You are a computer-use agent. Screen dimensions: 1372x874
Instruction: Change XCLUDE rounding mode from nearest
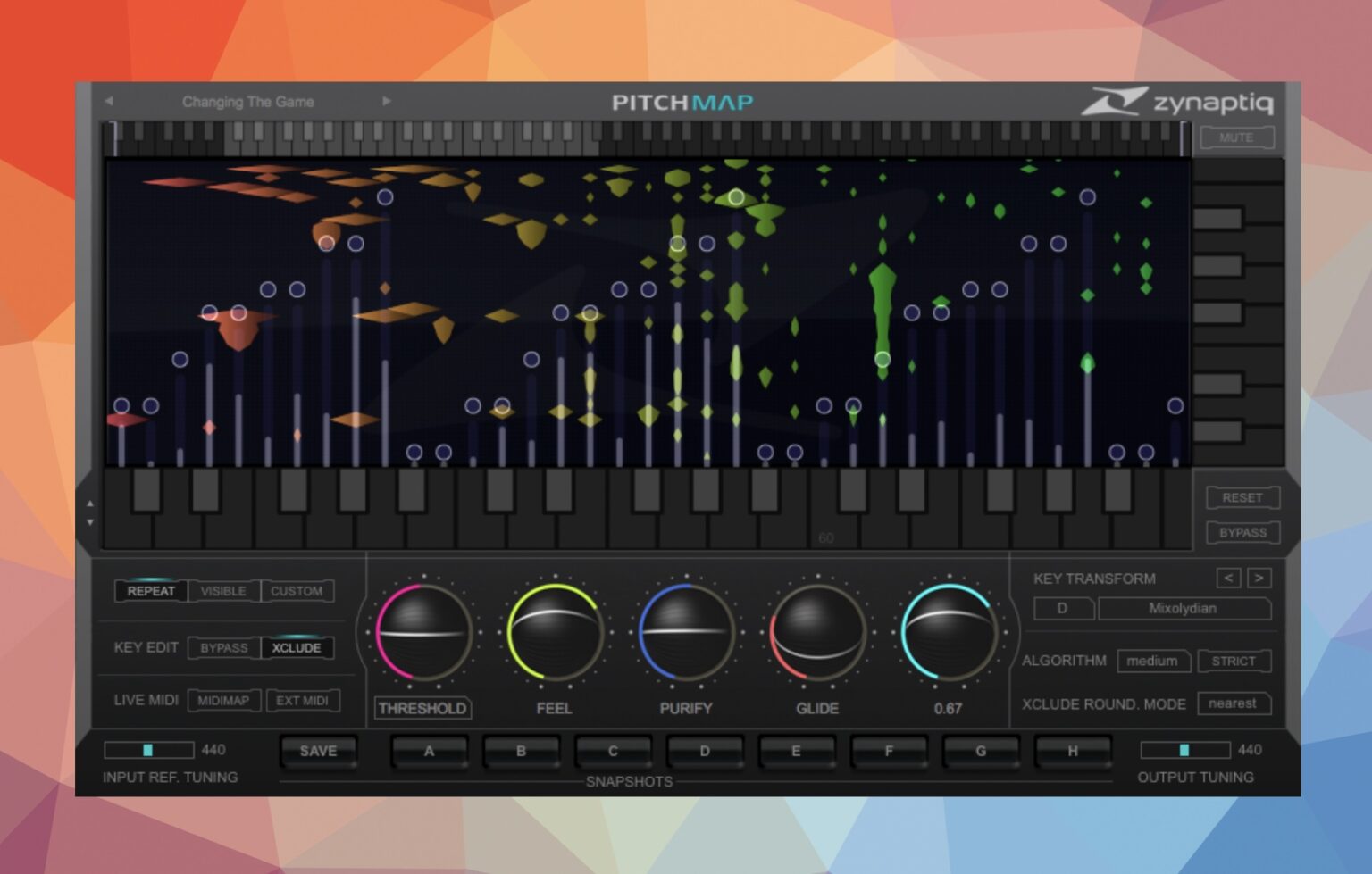(1233, 703)
